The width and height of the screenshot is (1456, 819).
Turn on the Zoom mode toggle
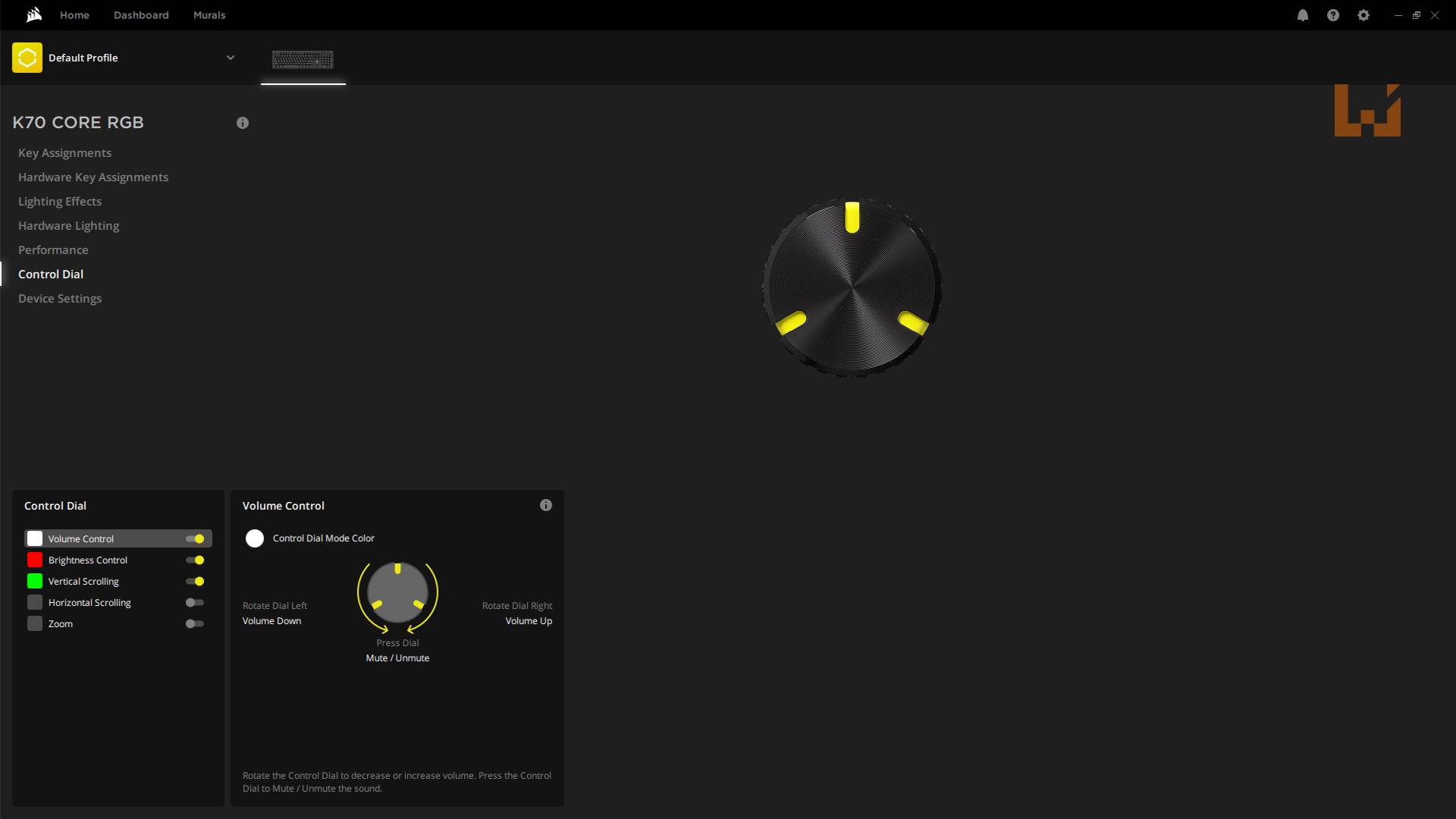[195, 624]
